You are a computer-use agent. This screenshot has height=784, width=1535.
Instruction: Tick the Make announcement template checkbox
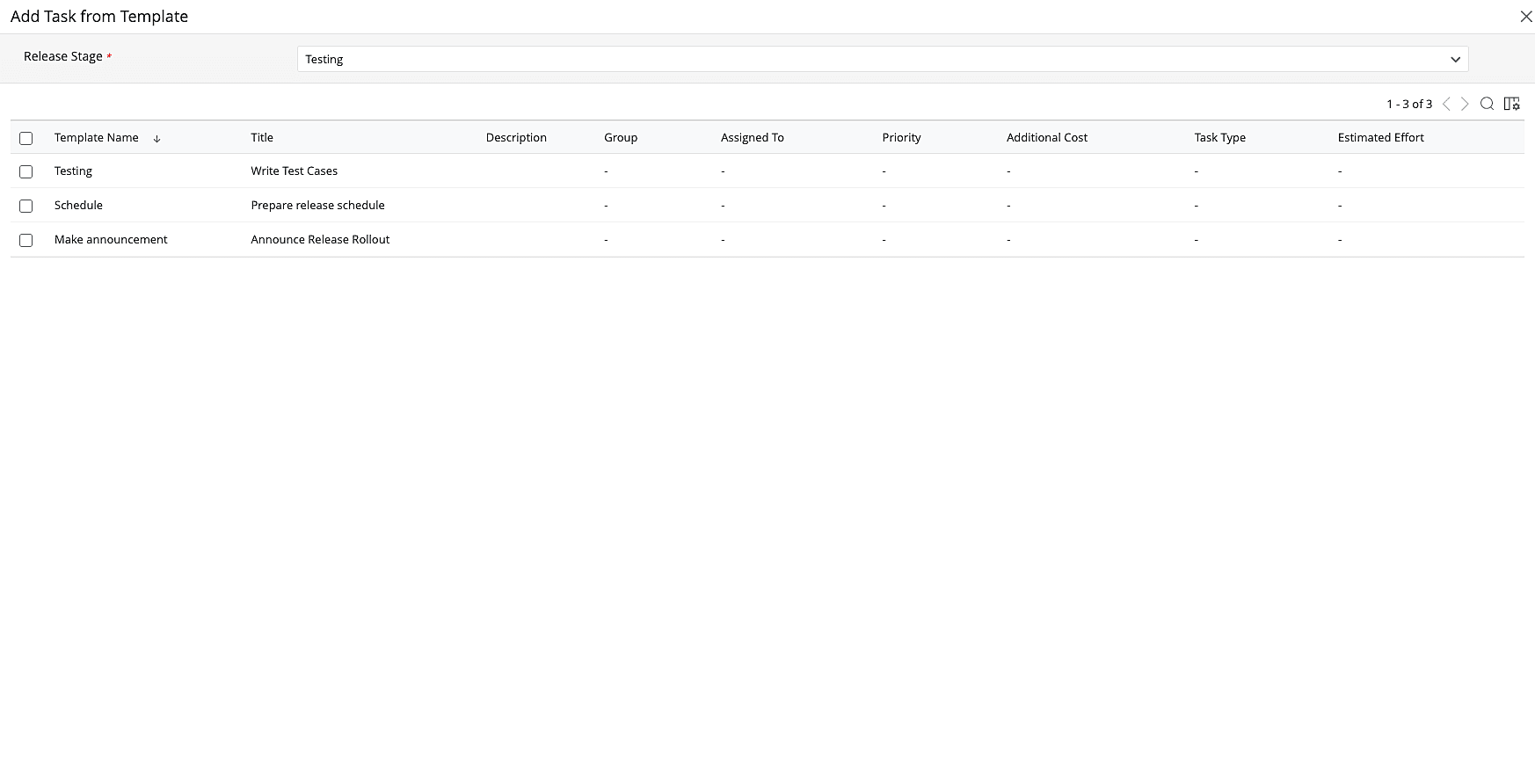[x=26, y=240]
